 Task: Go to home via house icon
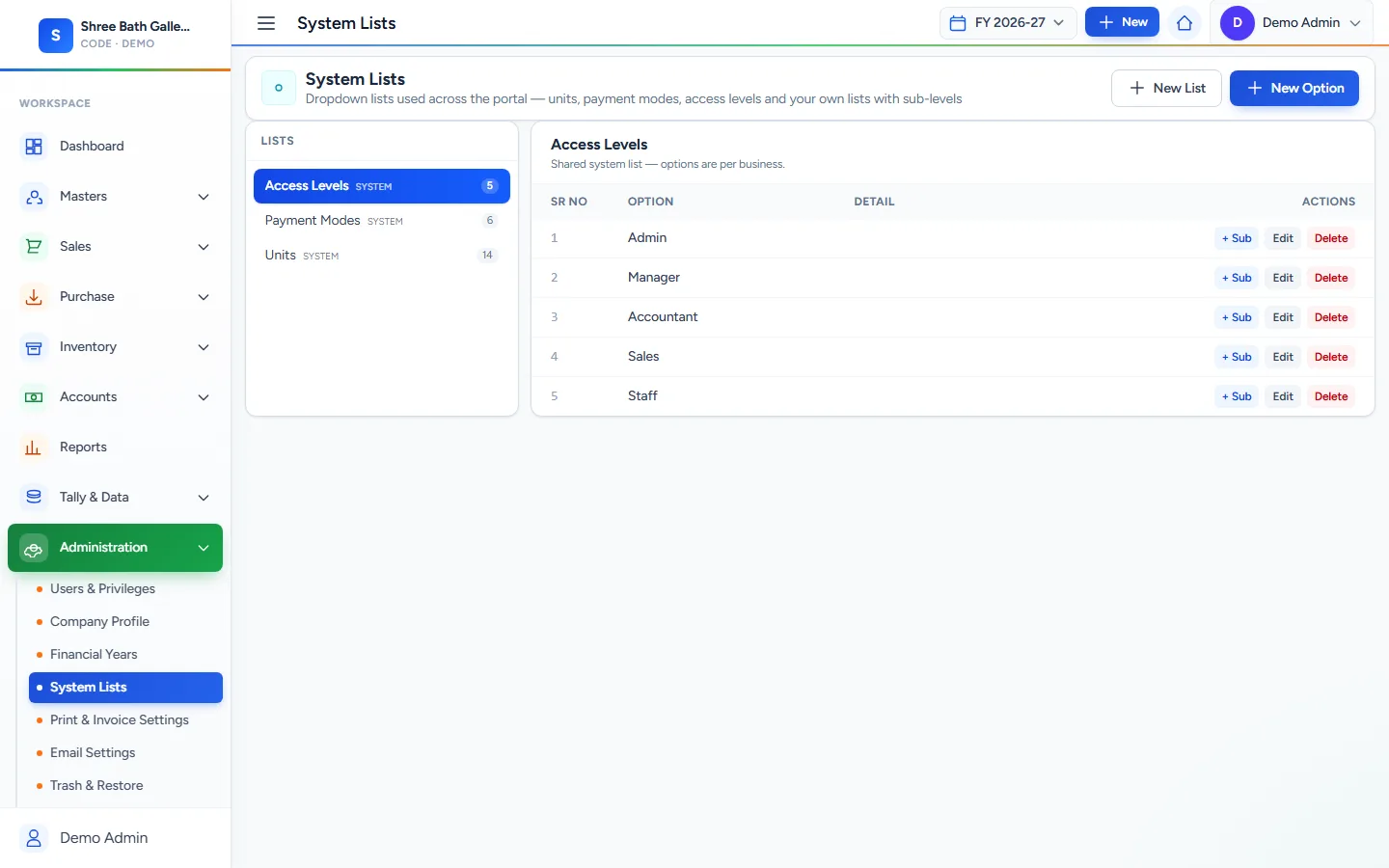click(x=1185, y=23)
